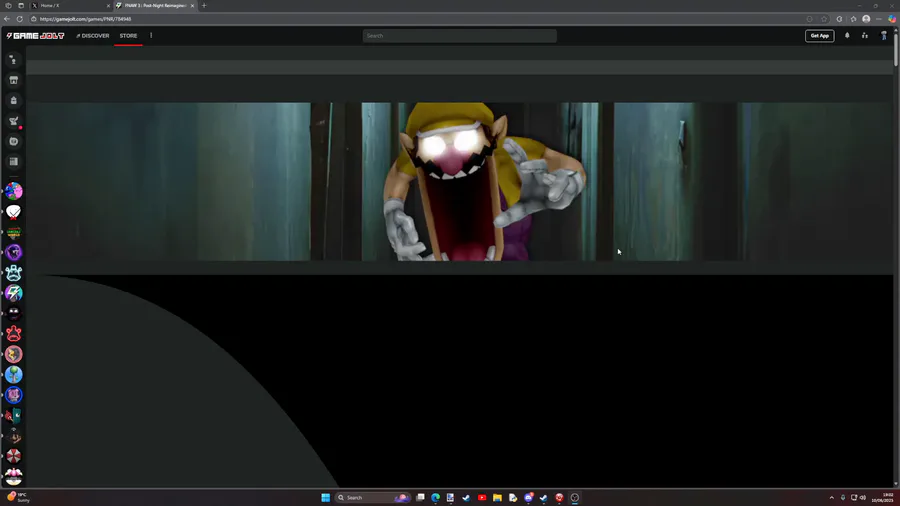The image size is (900, 506).
Task: Open the sidebar storefront shop icon
Action: (14, 80)
